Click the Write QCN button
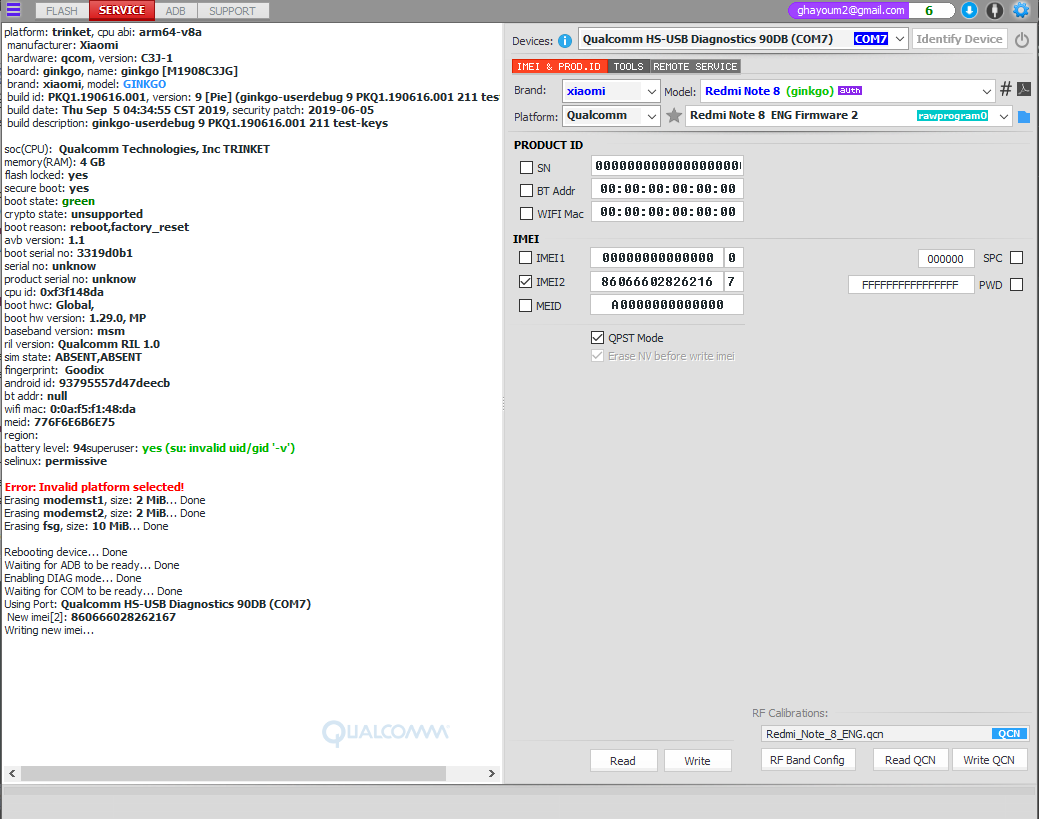 [989, 760]
